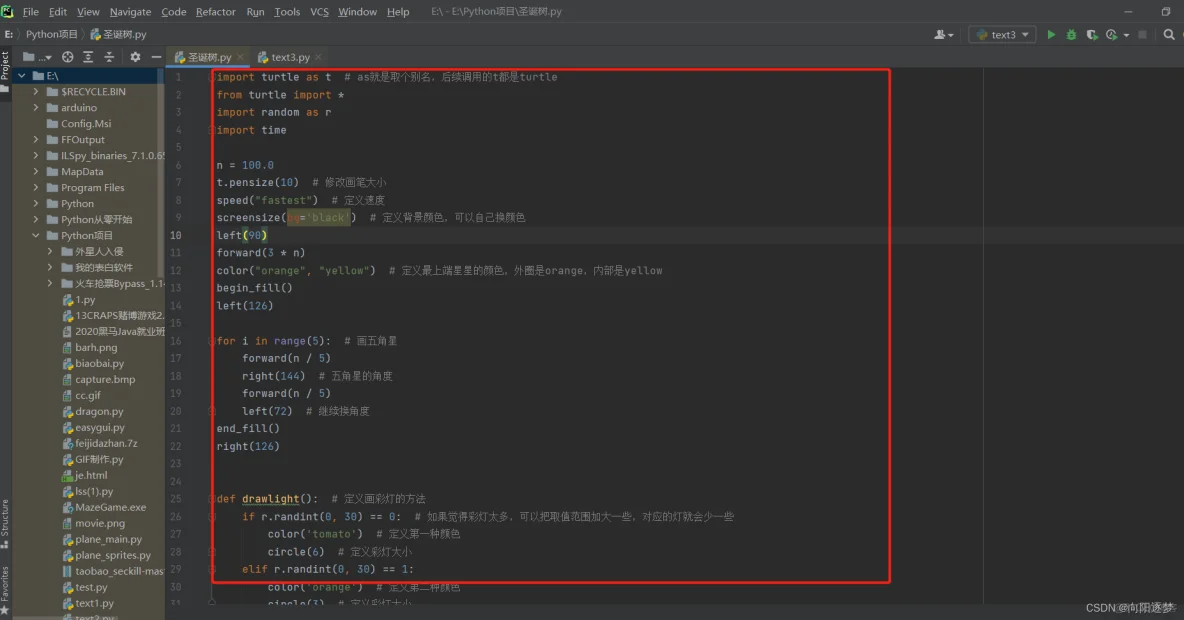Expand the 外星人入侵 folder
1184x620 pixels.
(x=50, y=251)
